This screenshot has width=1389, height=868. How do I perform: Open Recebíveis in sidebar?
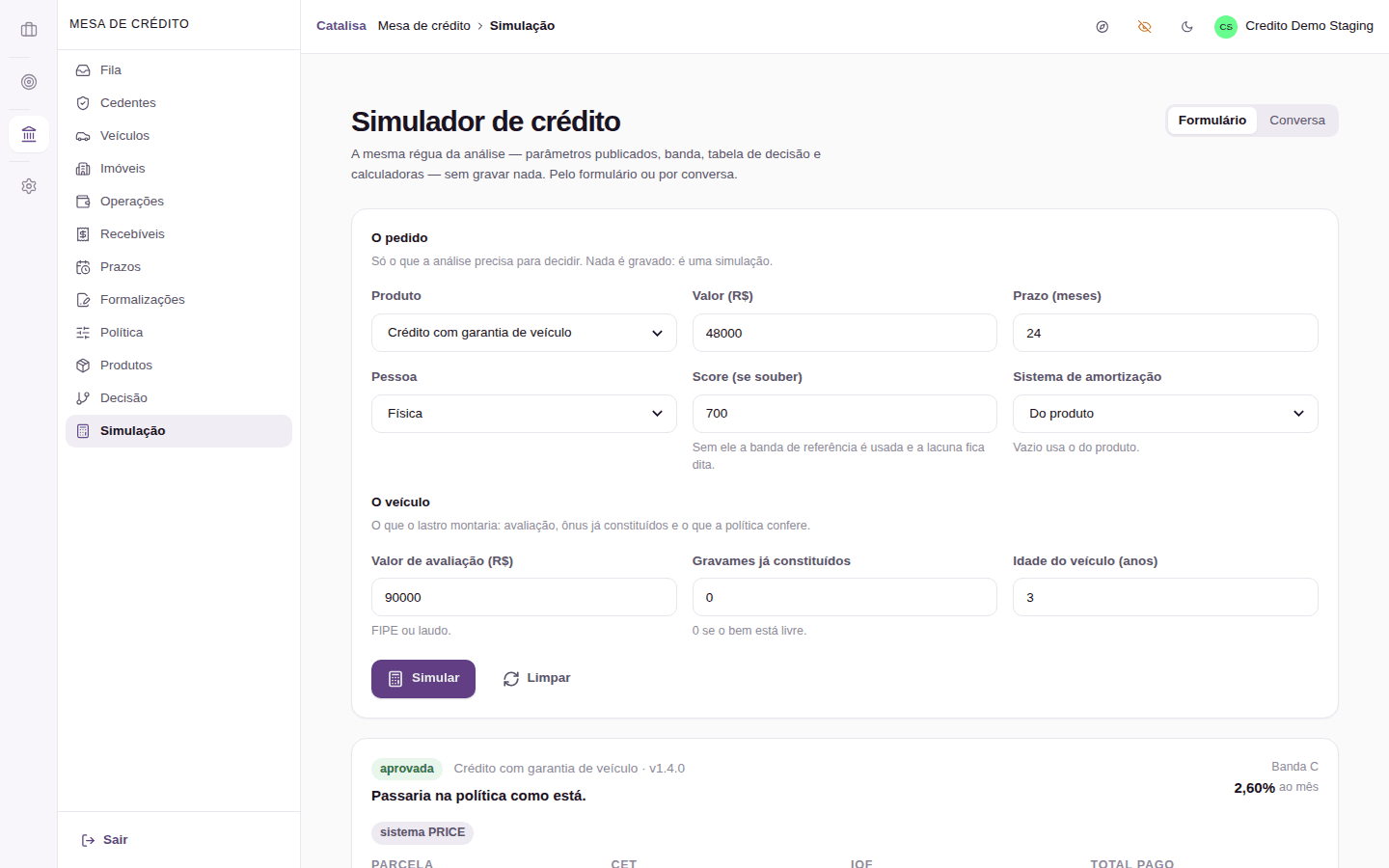tap(178, 234)
